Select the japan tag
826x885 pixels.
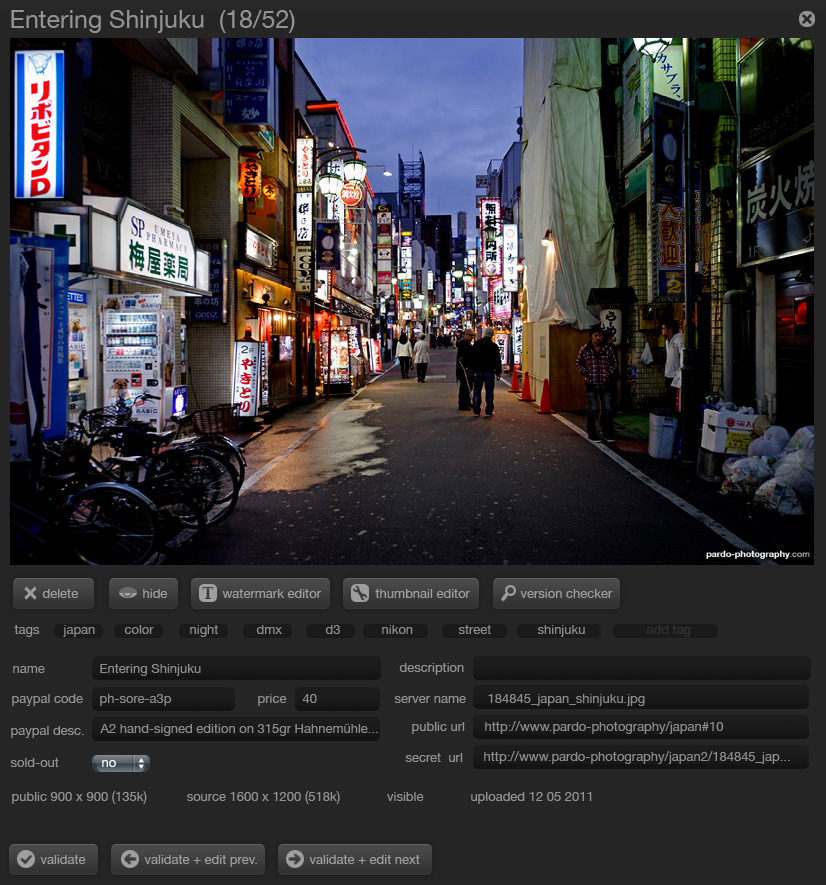(x=79, y=630)
